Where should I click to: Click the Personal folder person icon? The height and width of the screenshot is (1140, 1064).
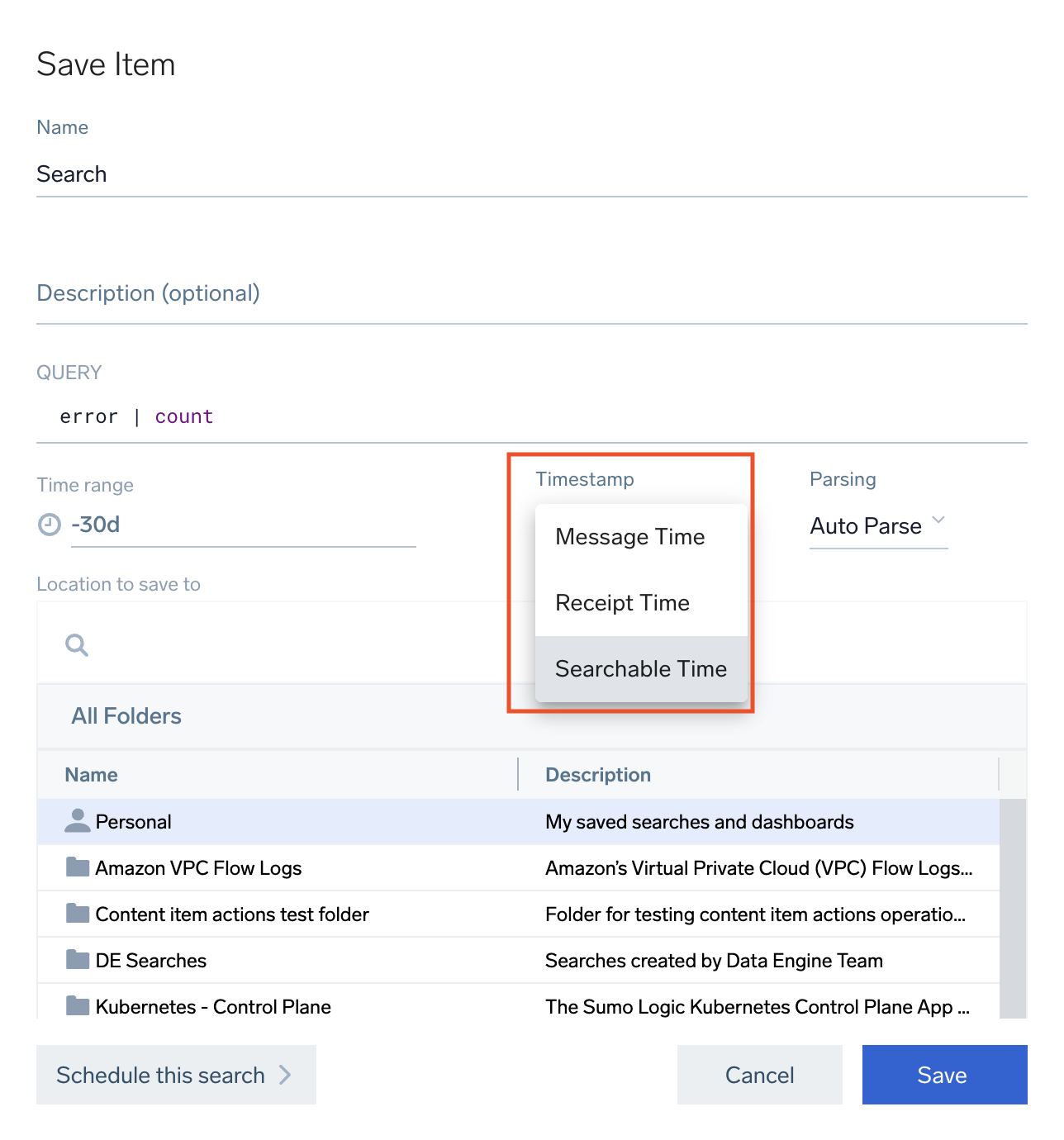(78, 821)
